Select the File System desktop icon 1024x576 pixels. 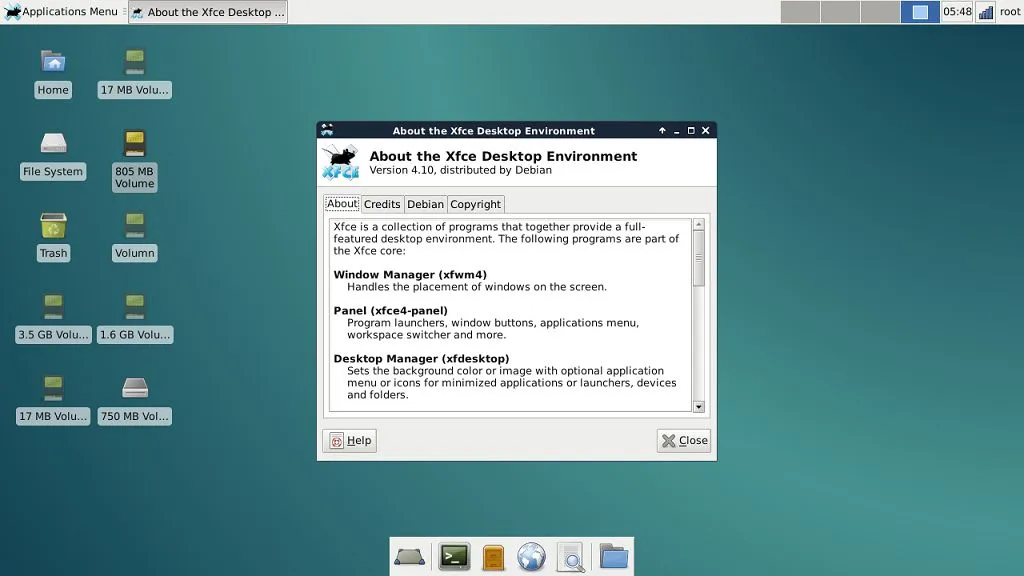(53, 154)
